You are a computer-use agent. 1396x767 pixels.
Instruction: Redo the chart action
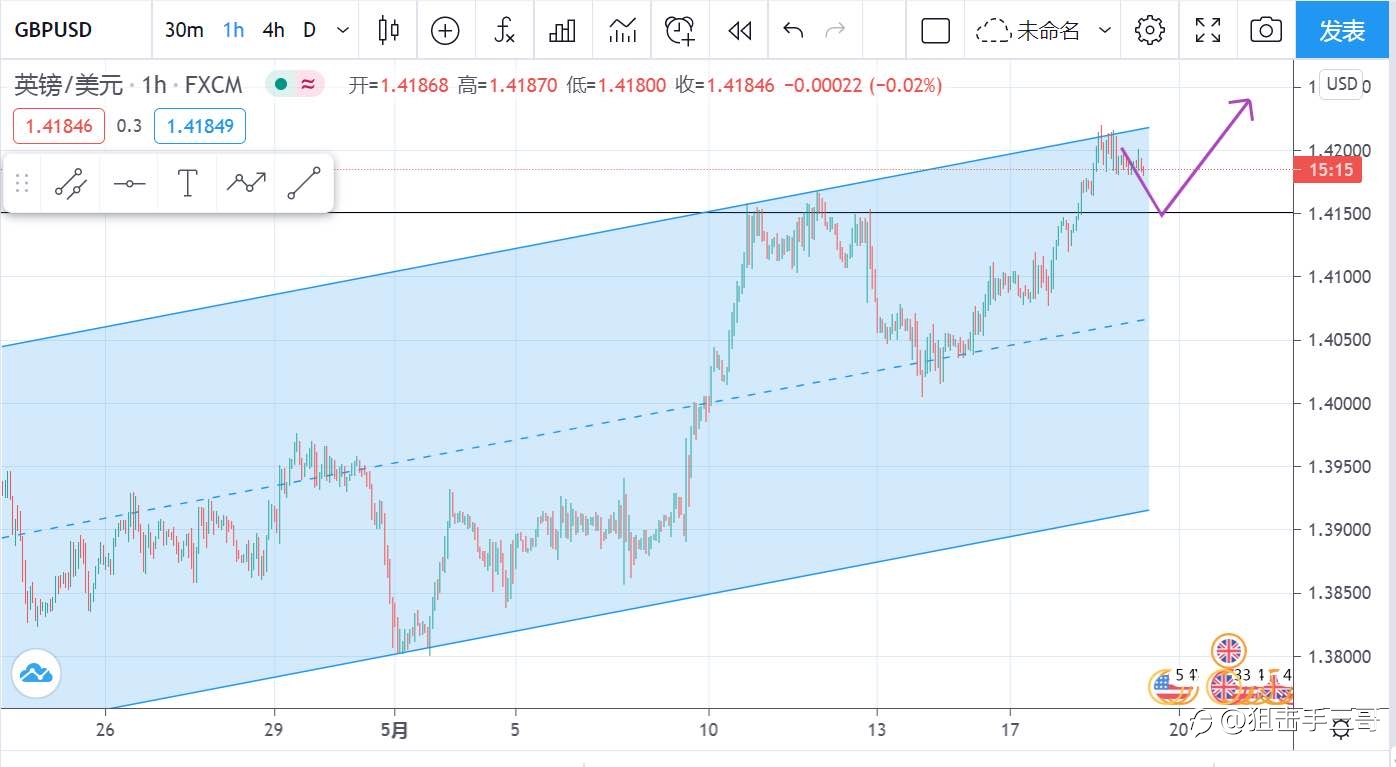click(x=834, y=30)
